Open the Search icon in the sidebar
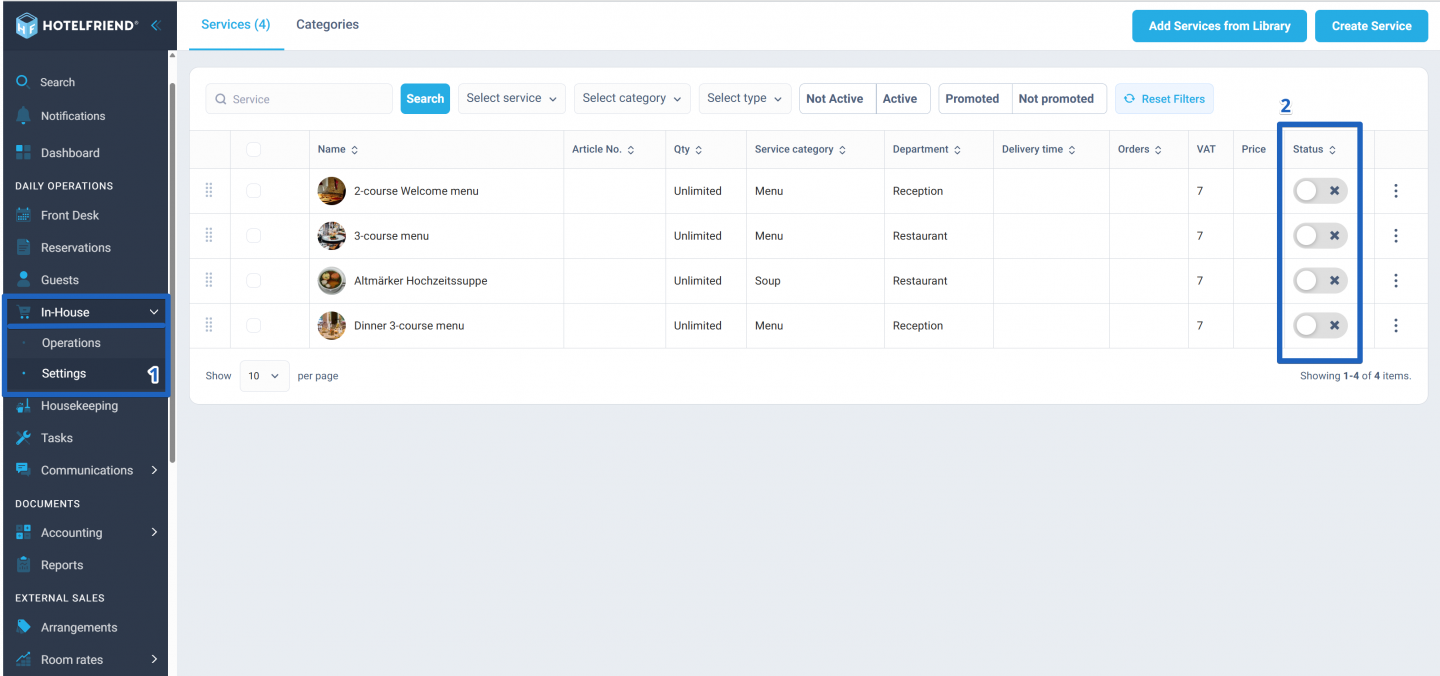1440x676 pixels. click(23, 82)
